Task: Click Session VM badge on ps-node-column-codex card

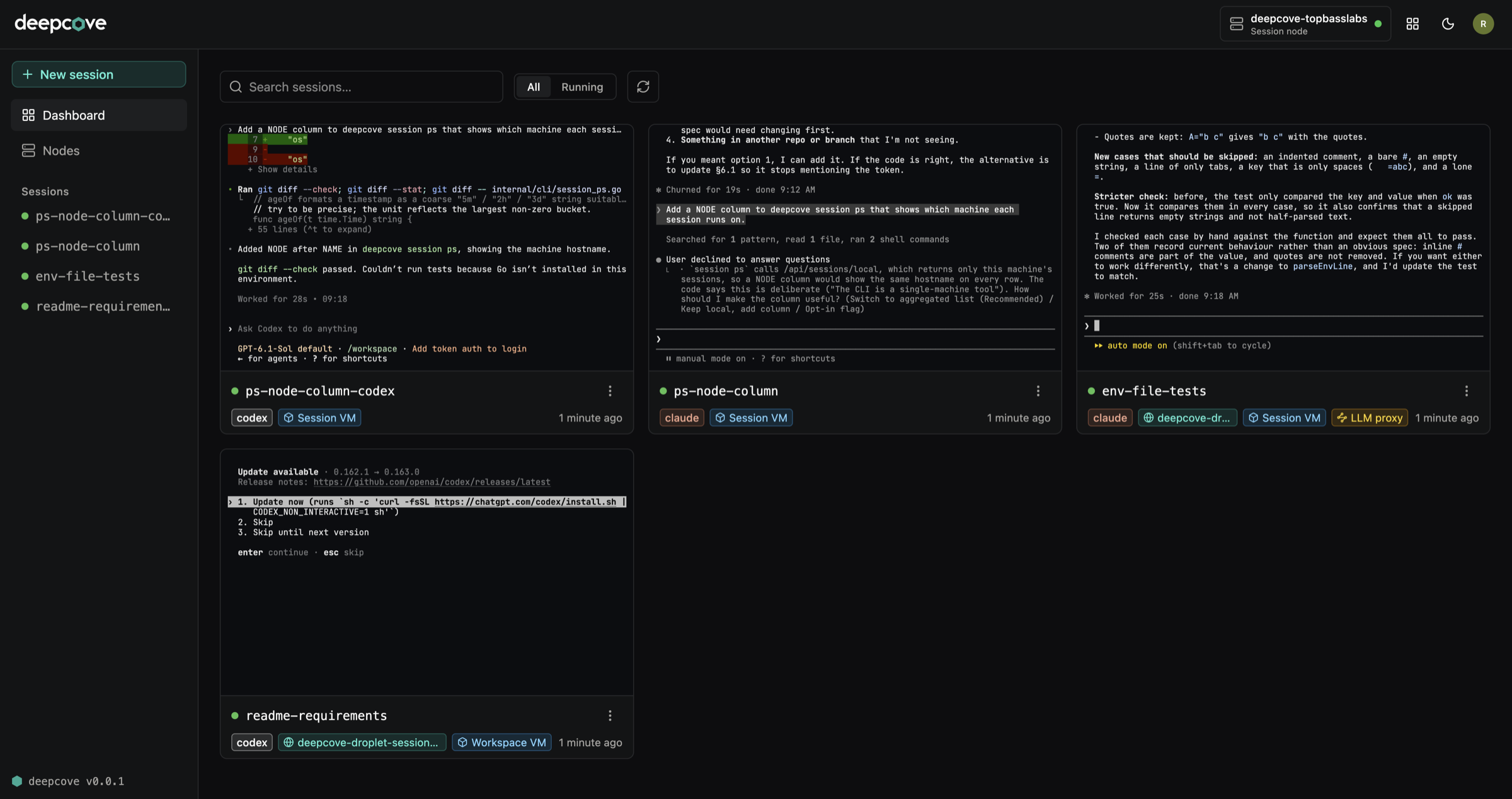Action: point(319,417)
